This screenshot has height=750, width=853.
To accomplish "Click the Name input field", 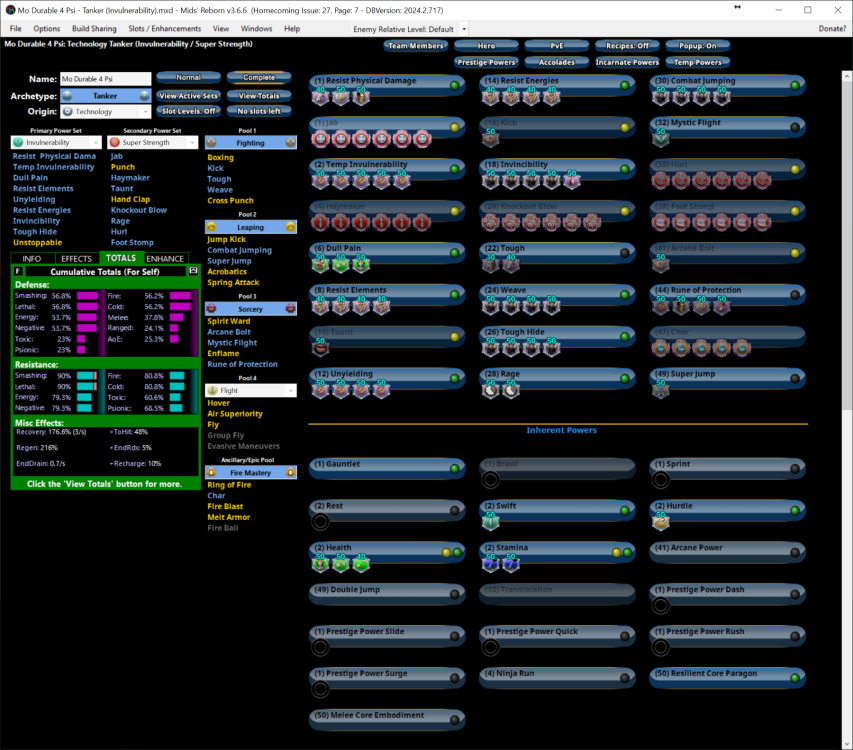I will (x=104, y=78).
